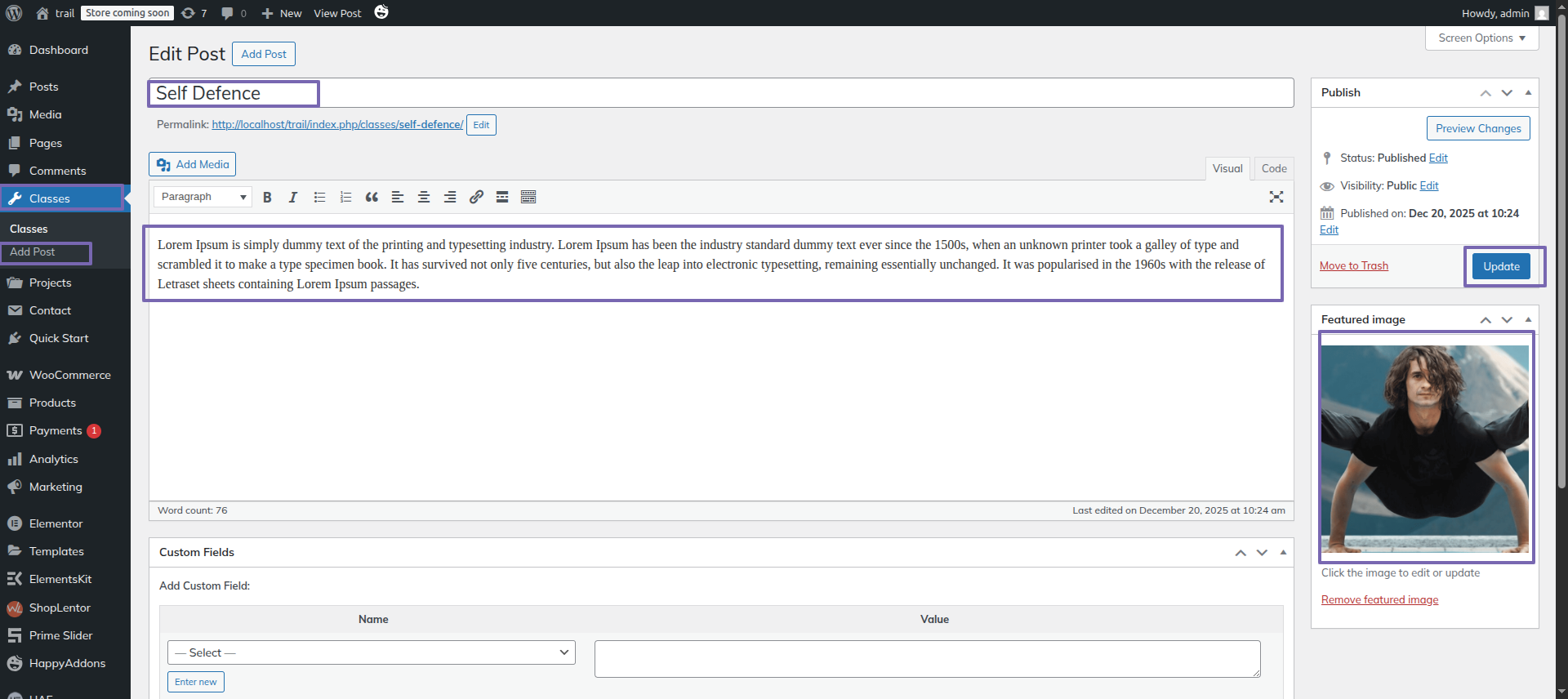Image resolution: width=1568 pixels, height=699 pixels.
Task: Expand Screen Options panel
Action: (1481, 38)
